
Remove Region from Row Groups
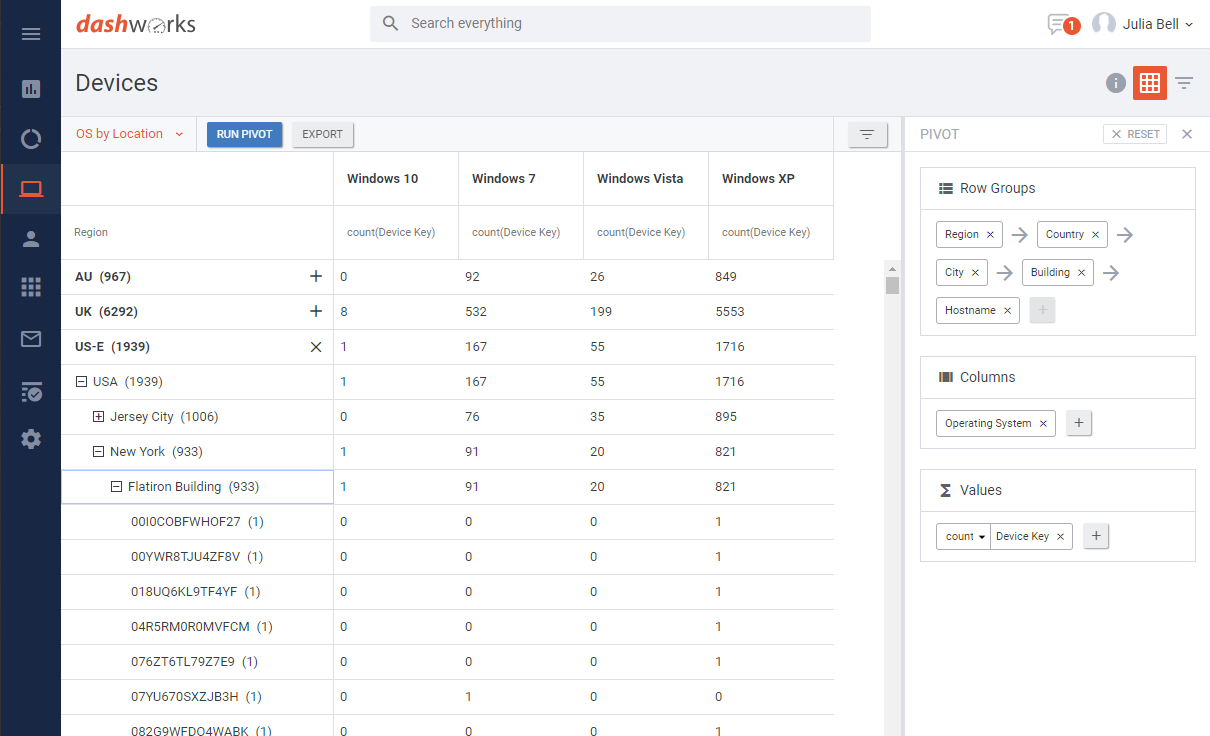[990, 234]
